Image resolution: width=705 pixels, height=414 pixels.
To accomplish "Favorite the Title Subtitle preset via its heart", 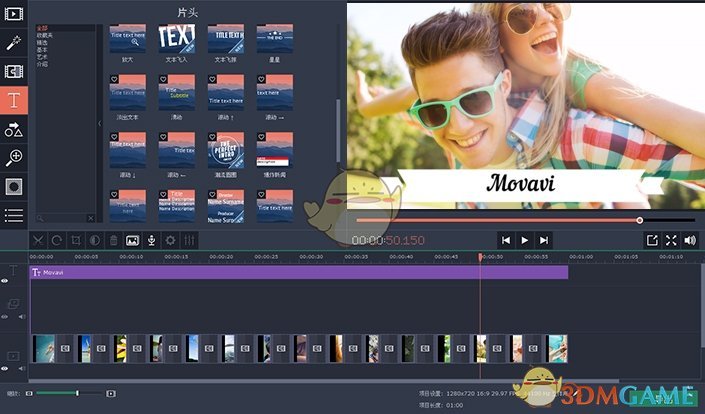I will [x=163, y=79].
